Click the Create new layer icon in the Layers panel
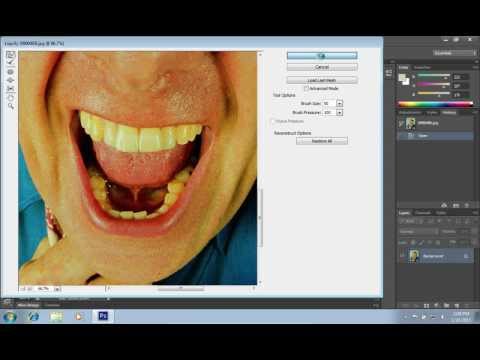This screenshot has width=480, height=360. point(456,305)
